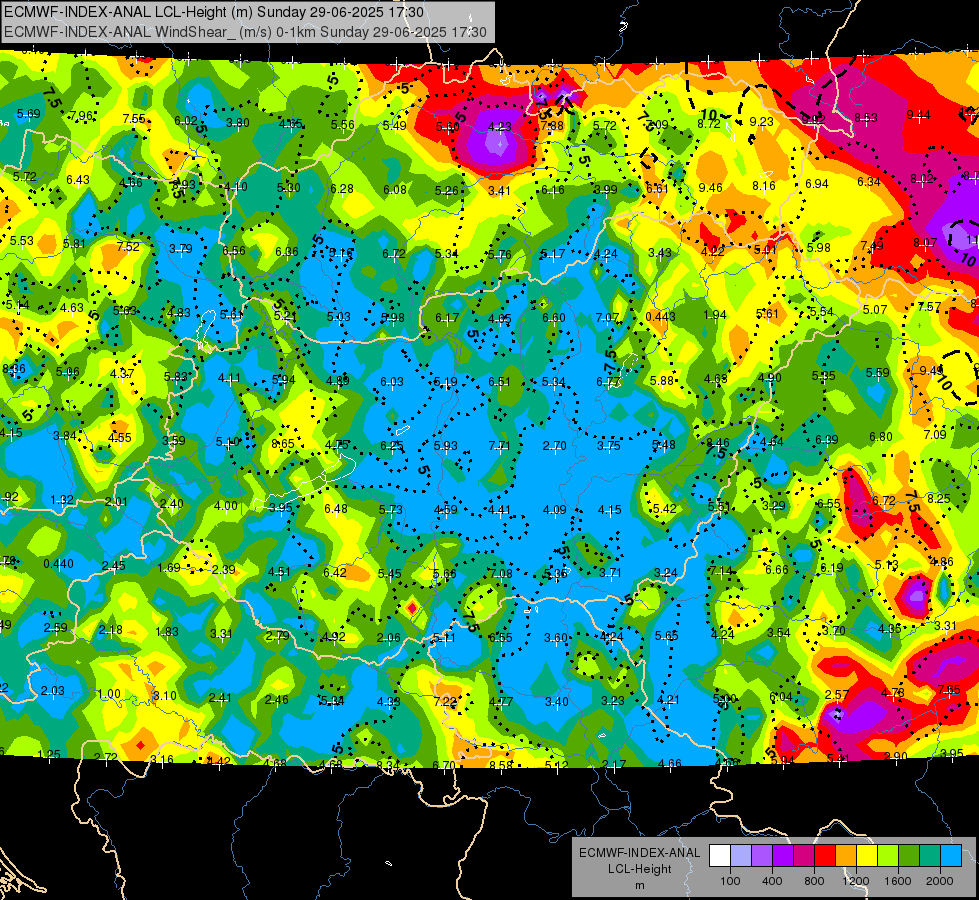Click the 'LCL-Height (m)' title line
Screen dimensions: 979x900
(x=214, y=12)
